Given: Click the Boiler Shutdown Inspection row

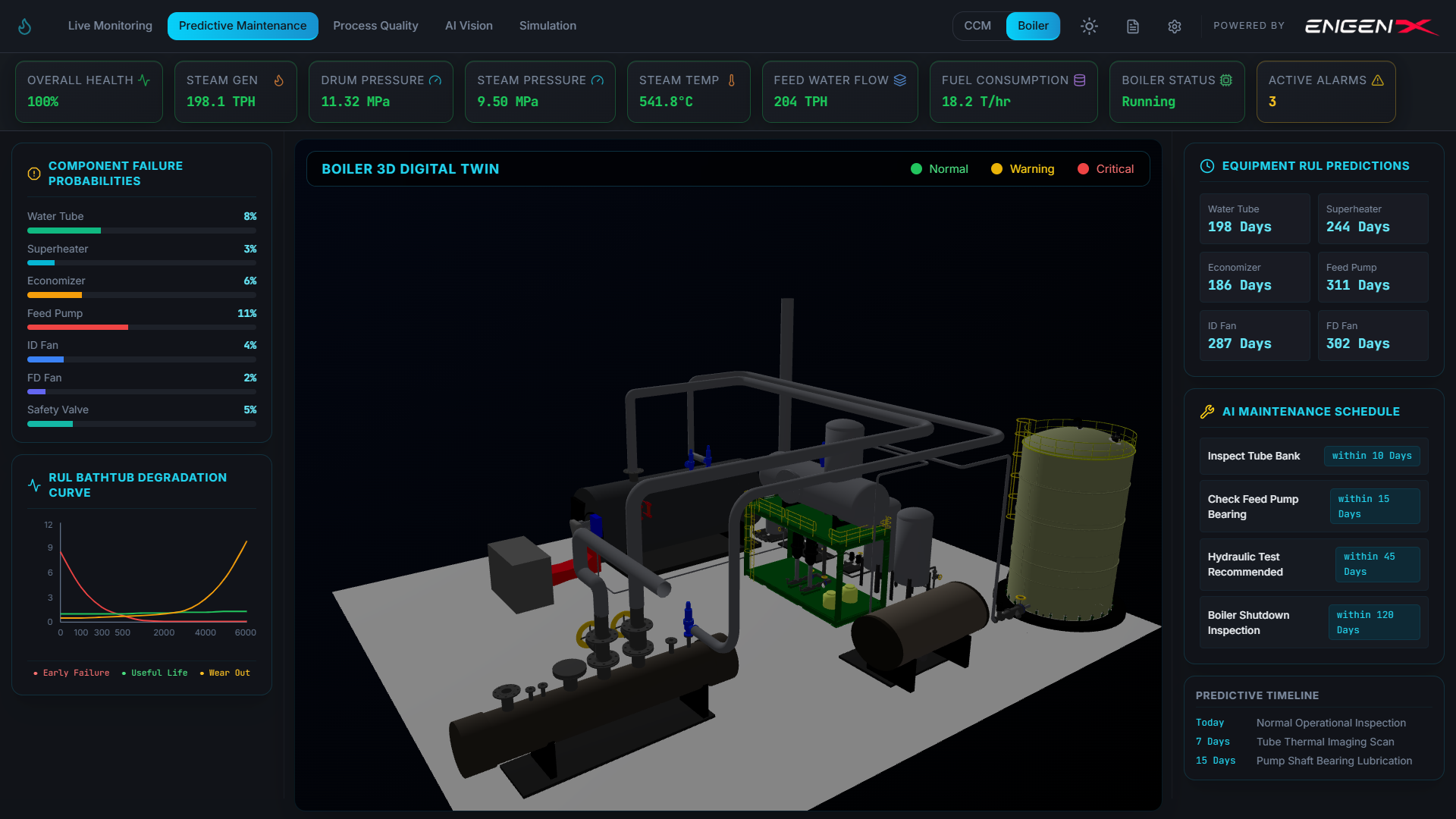Looking at the screenshot, I should 1313,623.
